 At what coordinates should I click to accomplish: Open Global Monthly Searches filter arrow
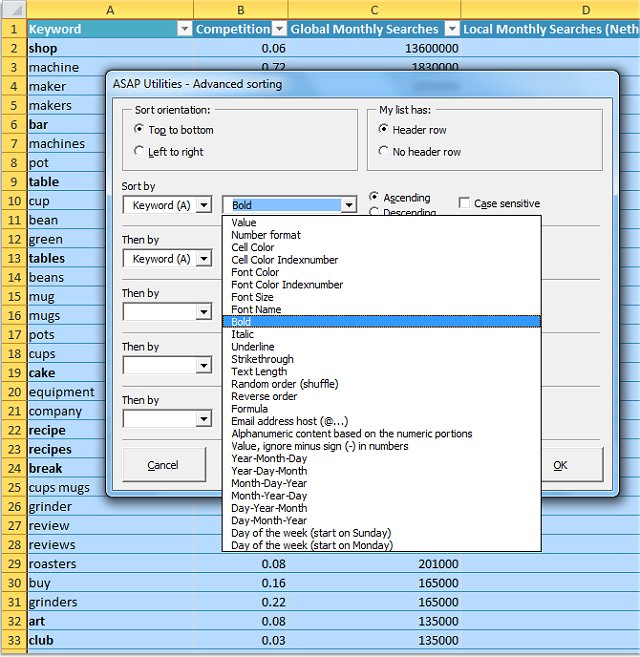(x=452, y=29)
